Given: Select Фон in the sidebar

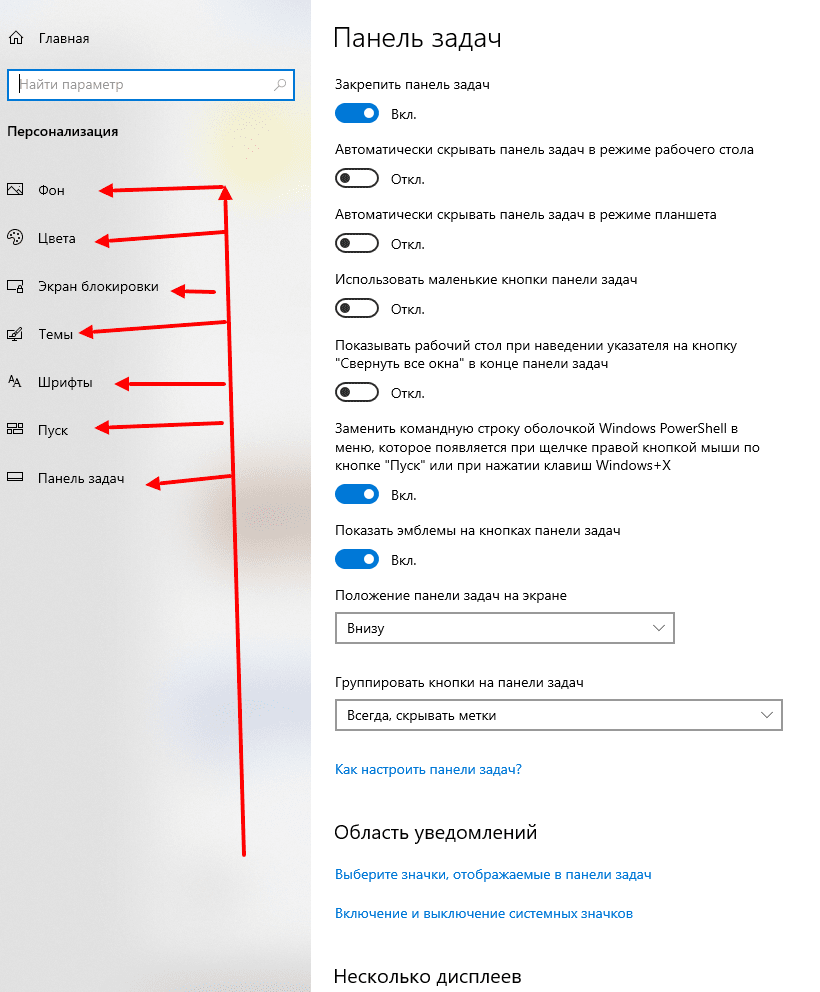Looking at the screenshot, I should pos(51,190).
